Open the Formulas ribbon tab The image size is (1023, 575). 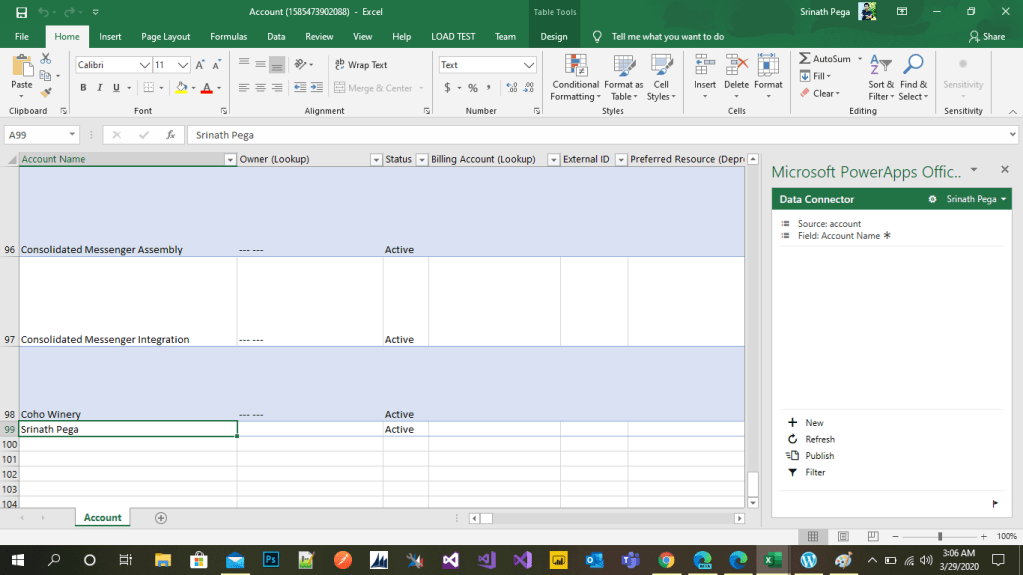tap(228, 37)
